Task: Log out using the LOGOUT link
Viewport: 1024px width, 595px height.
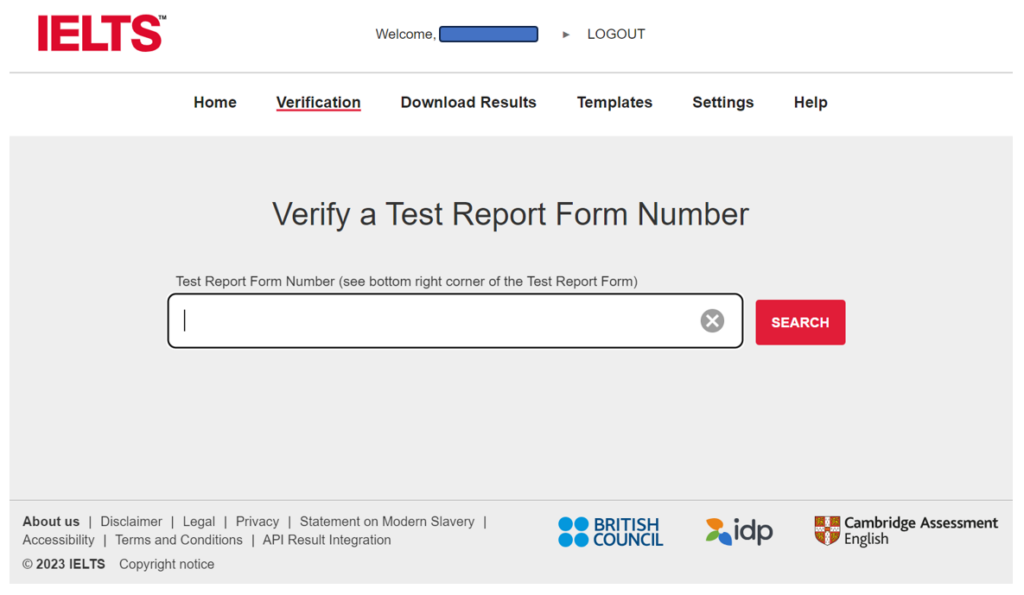Action: pyautogui.click(x=616, y=34)
